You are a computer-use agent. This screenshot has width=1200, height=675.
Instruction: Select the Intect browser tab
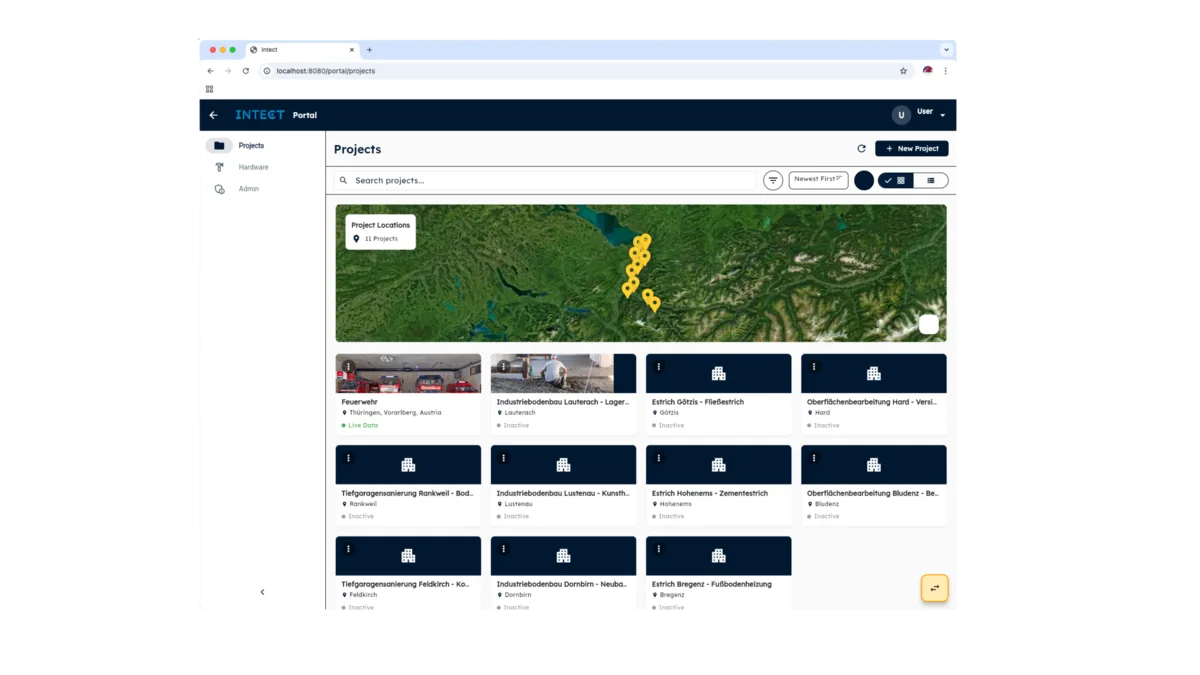point(302,50)
